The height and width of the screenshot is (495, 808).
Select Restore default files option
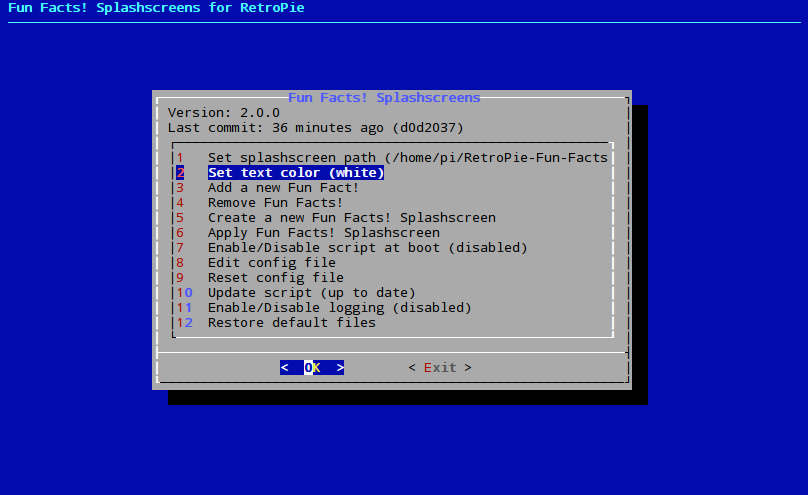[276, 322]
